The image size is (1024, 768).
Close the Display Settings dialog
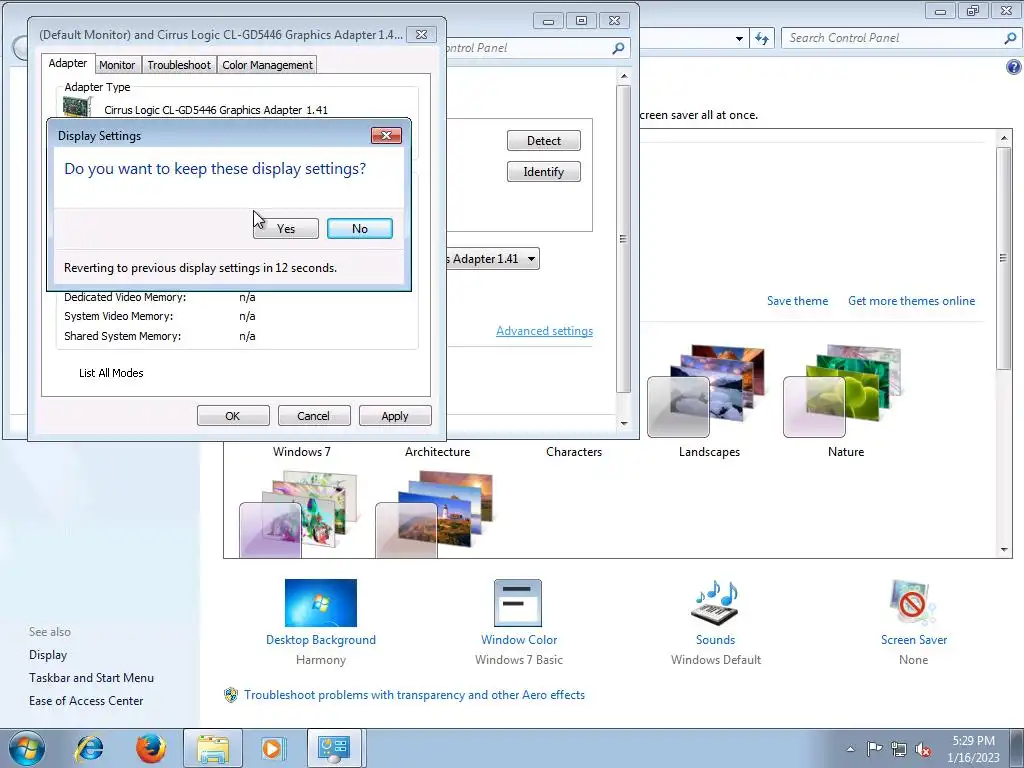coord(386,135)
